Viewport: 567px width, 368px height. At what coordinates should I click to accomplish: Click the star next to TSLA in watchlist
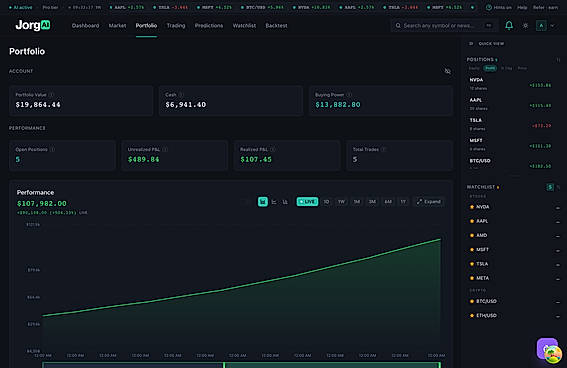point(472,264)
